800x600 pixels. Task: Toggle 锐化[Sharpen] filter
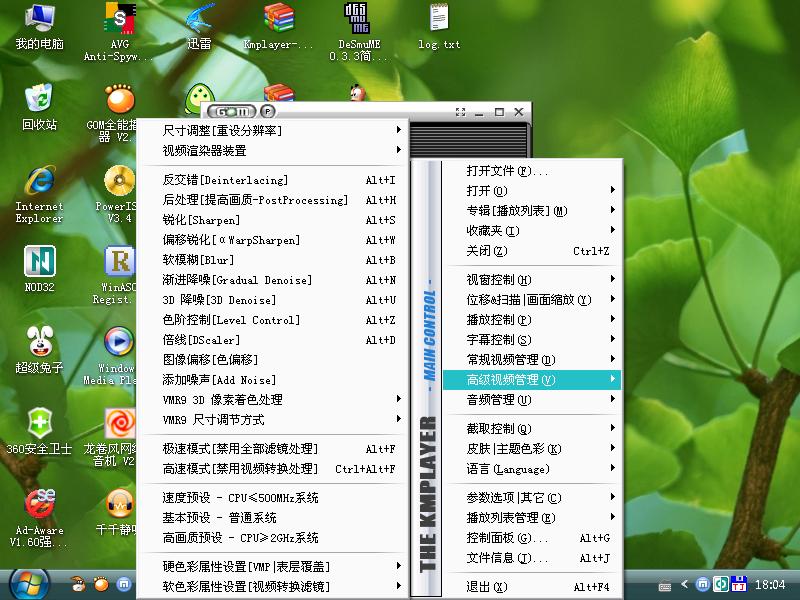[x=273, y=220]
